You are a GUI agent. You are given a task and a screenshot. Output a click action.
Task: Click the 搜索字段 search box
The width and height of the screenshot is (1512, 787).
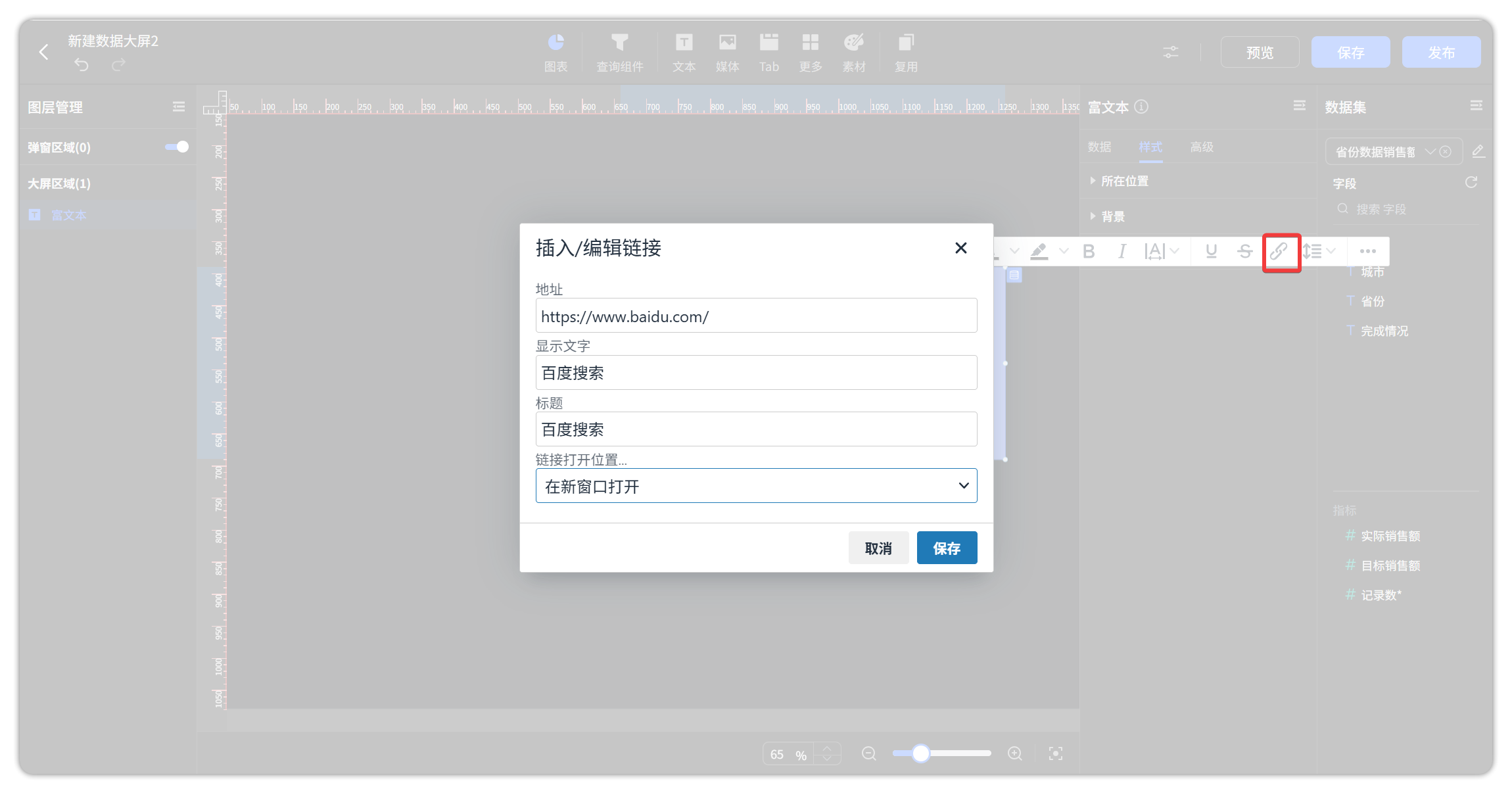[x=1406, y=209]
